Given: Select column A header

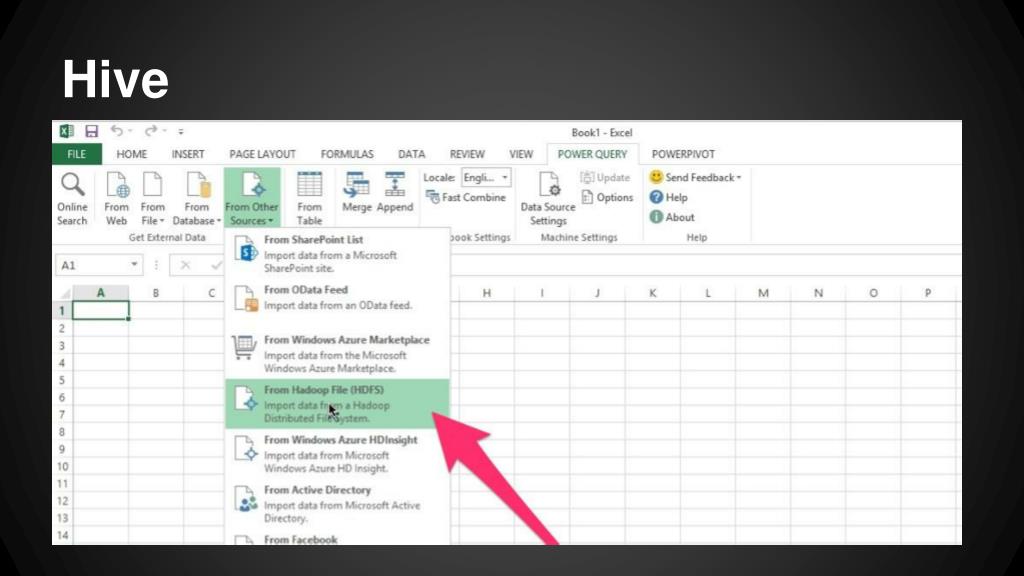Looking at the screenshot, I should tap(101, 293).
